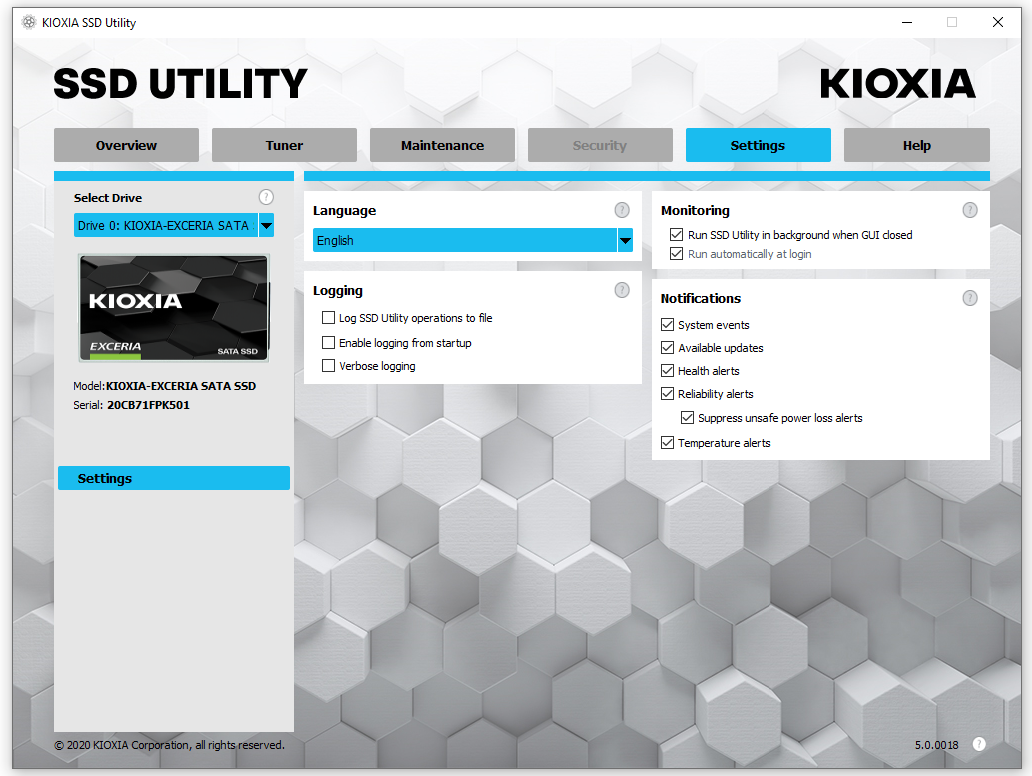The height and width of the screenshot is (776, 1032).
Task: Click the Settings tab
Action: (x=758, y=145)
